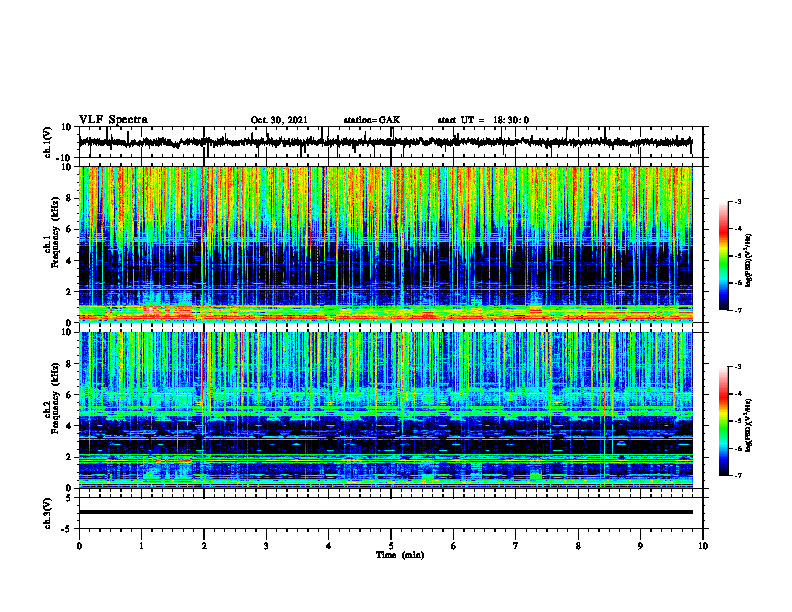This screenshot has width=792, height=612.
Task: Click the "2" tick on the time axis
Action: 204,546
